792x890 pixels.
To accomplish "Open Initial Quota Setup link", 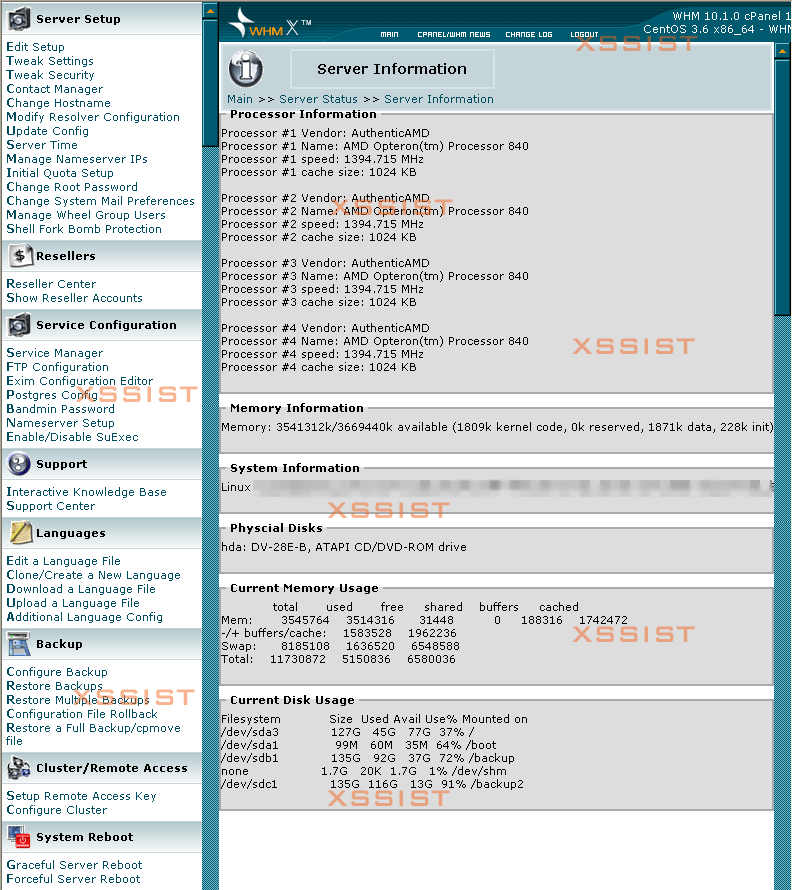I will 60,173.
